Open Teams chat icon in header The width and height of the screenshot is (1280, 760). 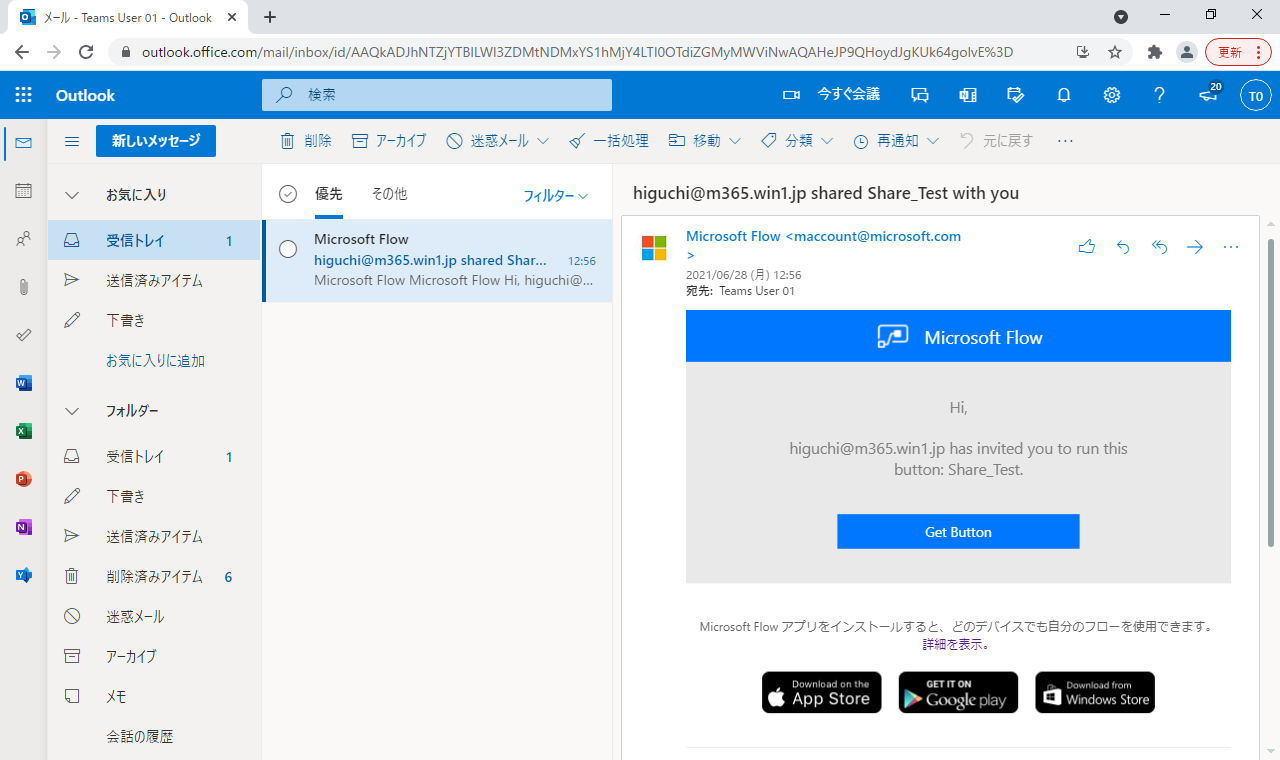click(x=920, y=95)
